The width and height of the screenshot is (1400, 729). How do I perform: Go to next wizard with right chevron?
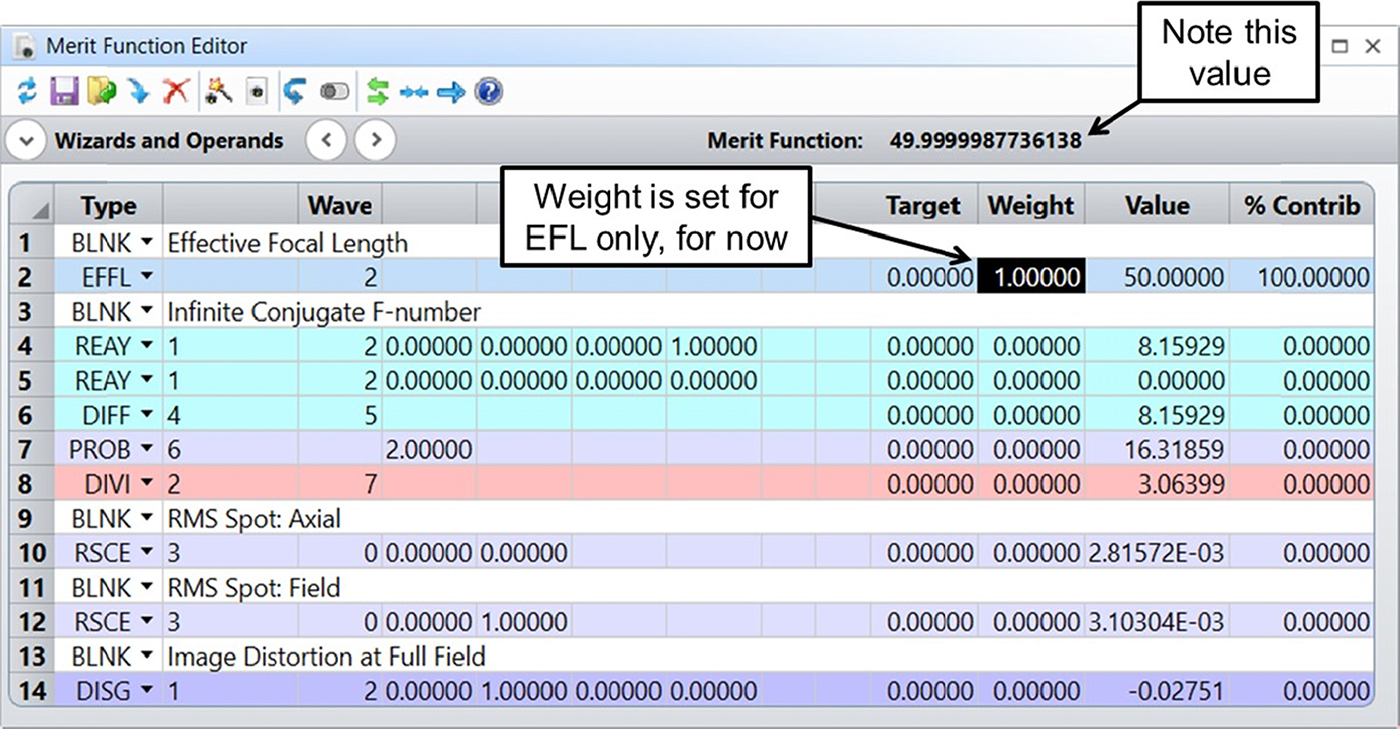375,141
